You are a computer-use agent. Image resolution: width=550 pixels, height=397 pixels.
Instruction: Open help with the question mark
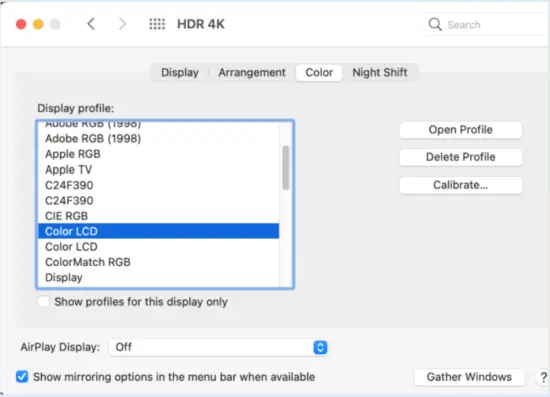tap(543, 378)
